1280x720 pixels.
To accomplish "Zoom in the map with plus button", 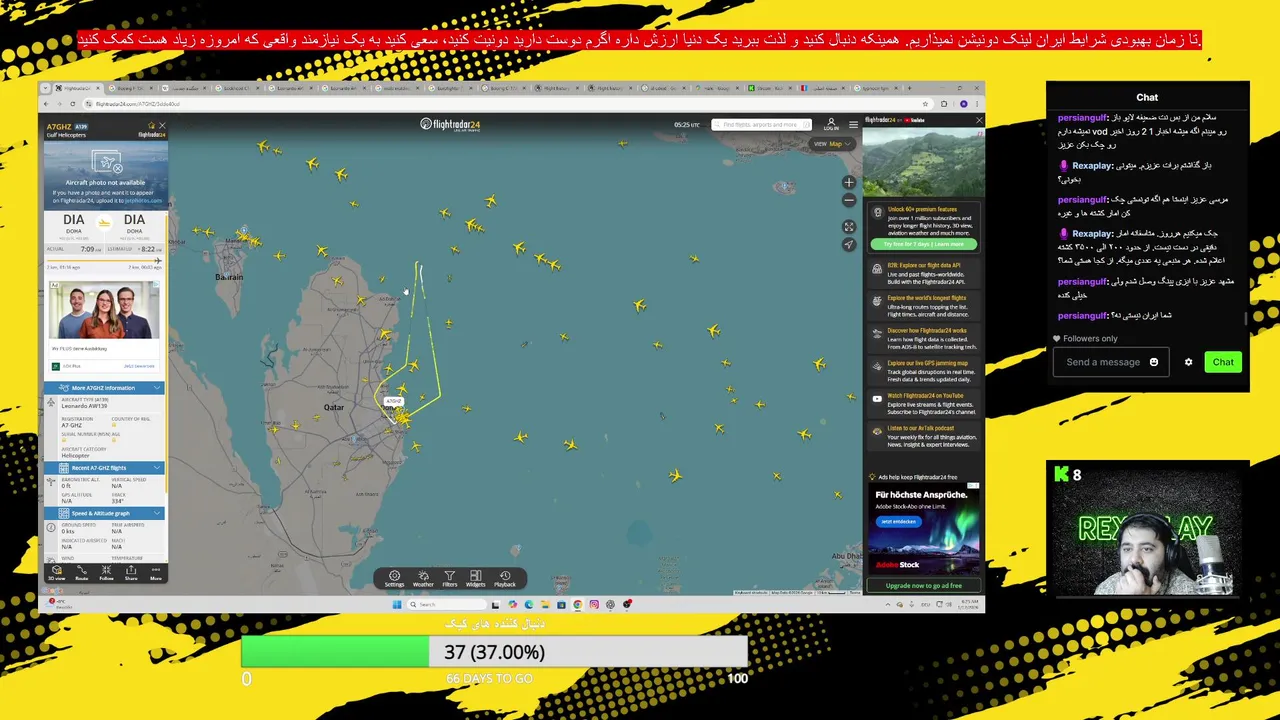I will 849,183.
